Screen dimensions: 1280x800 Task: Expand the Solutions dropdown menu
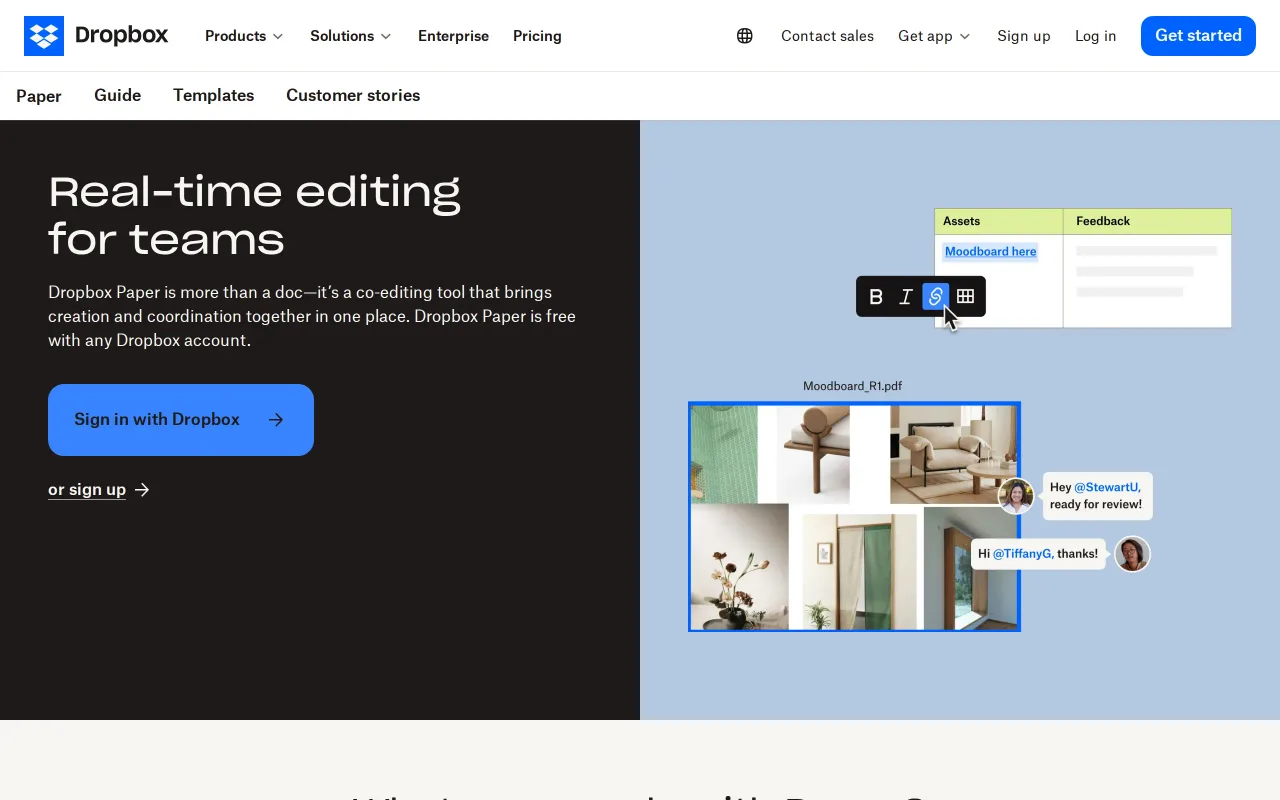coord(351,36)
